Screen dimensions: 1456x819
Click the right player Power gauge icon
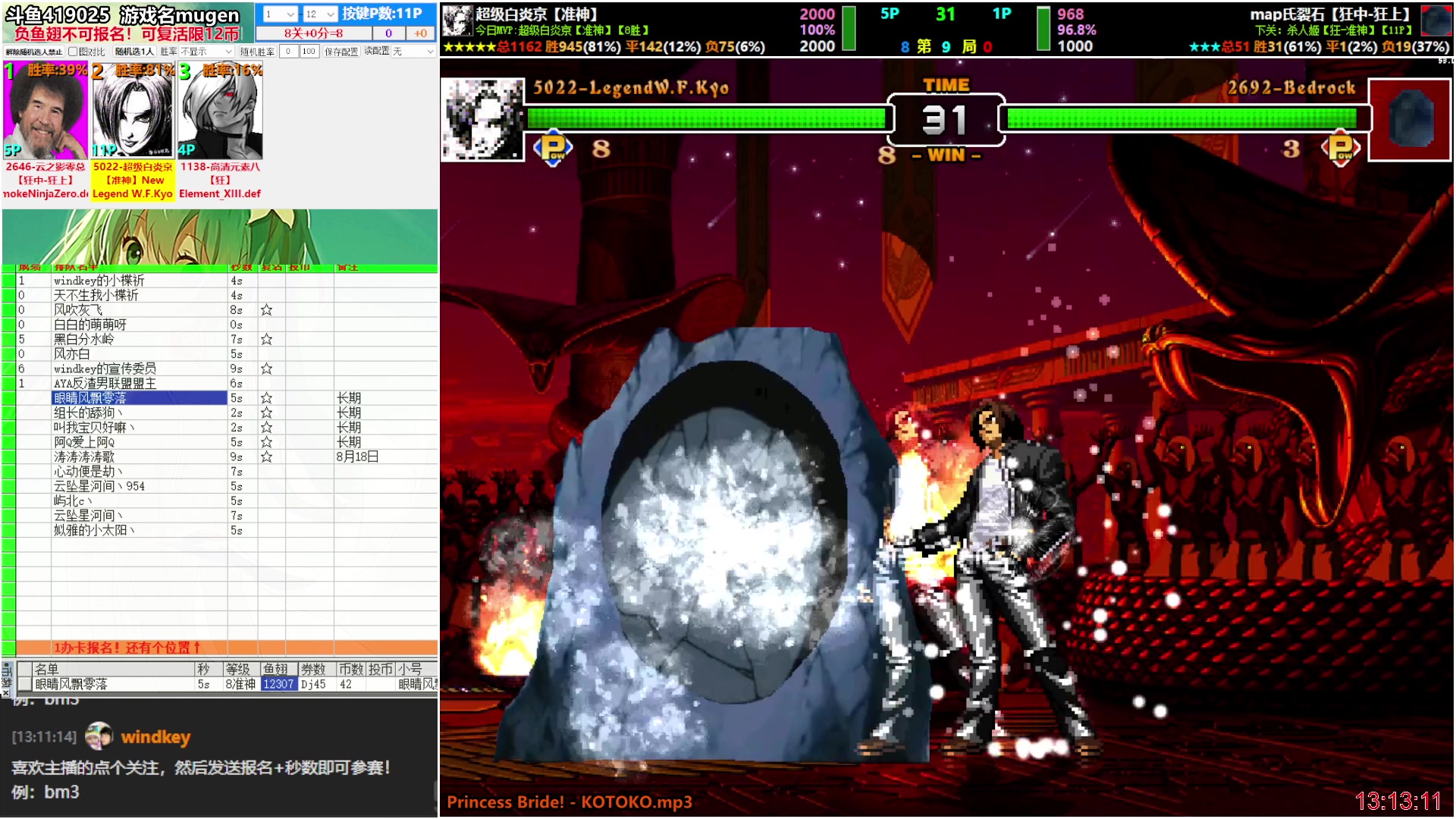(1341, 147)
